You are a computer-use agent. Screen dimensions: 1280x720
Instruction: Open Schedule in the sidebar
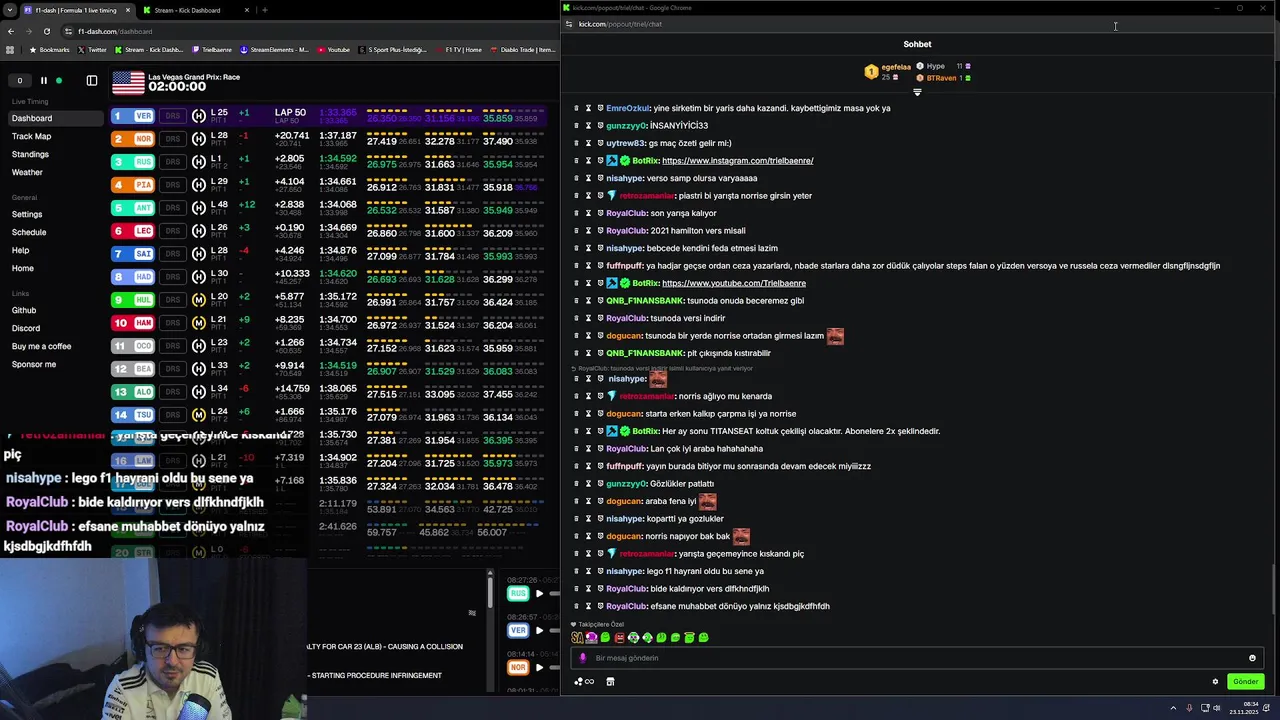[29, 232]
